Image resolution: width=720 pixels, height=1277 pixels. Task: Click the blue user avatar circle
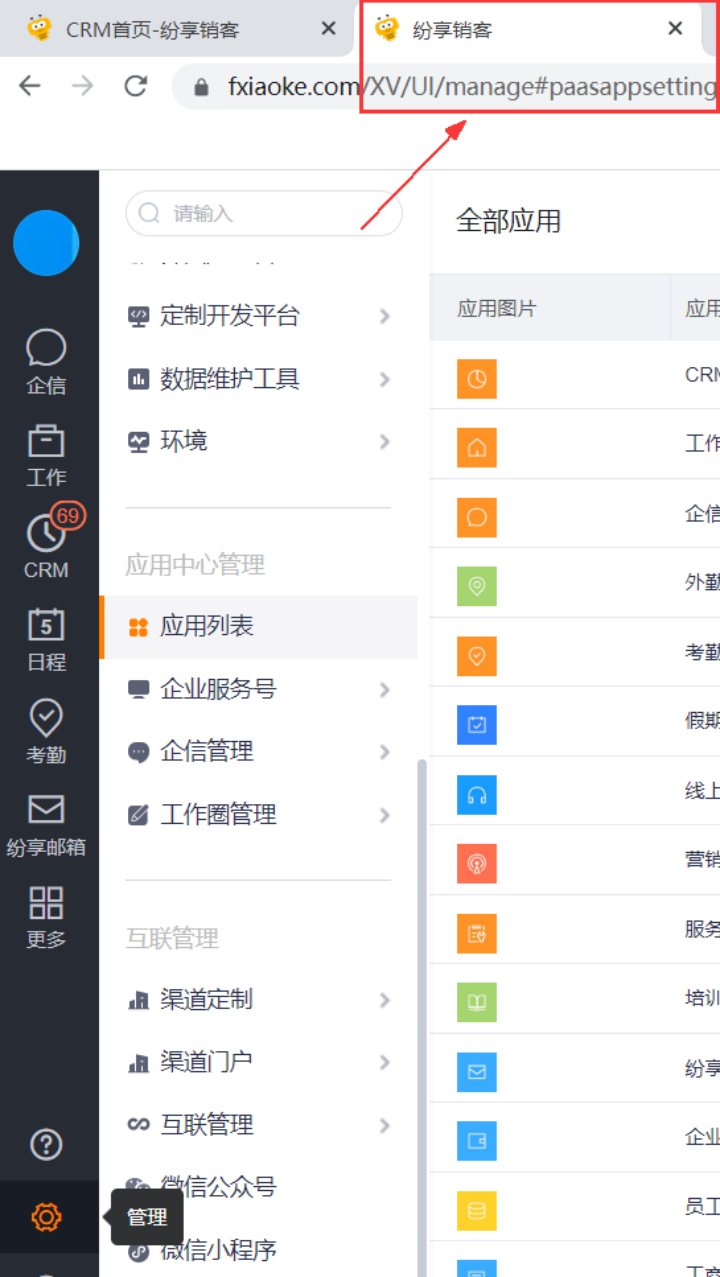click(x=46, y=243)
